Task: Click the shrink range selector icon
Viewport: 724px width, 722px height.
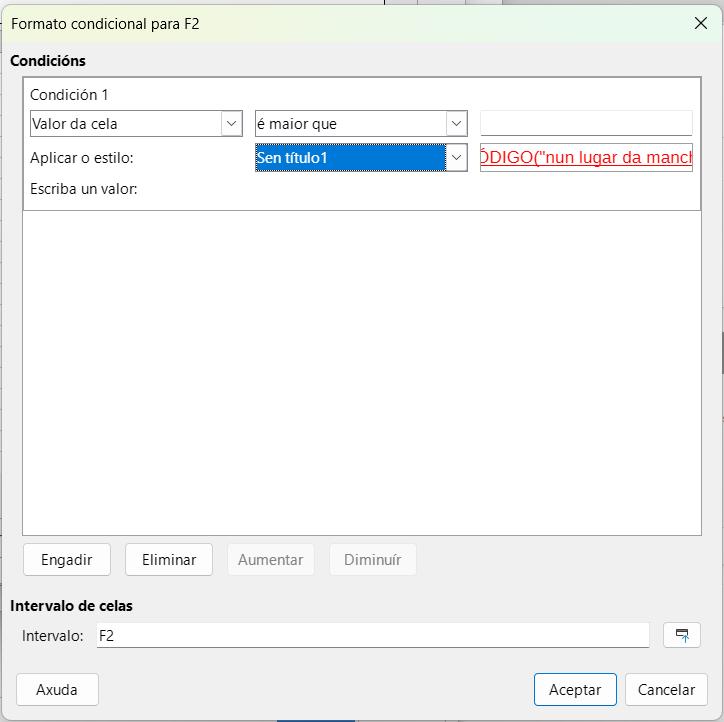Action: pos(682,635)
